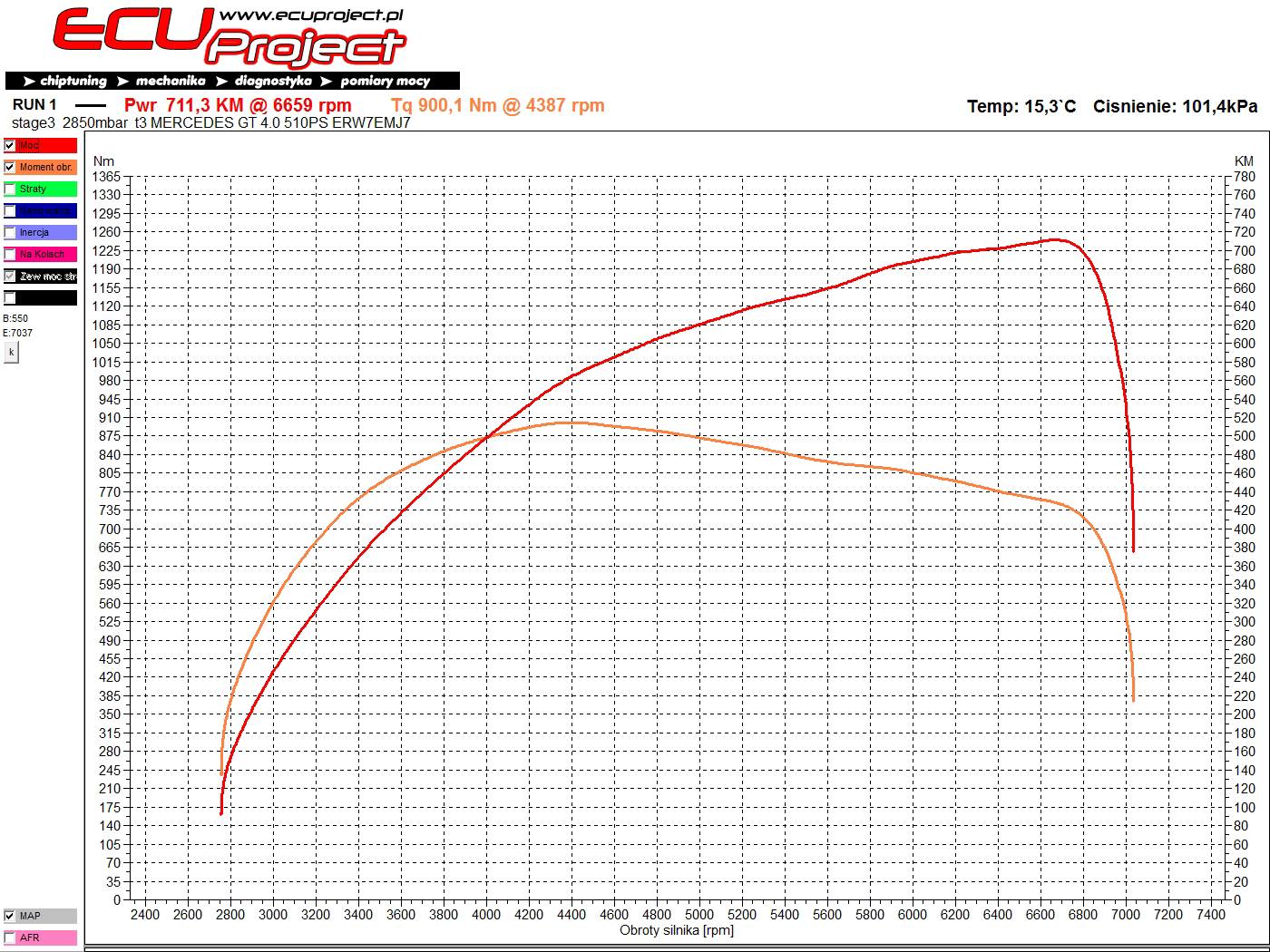Click the green Straty color label
The height and width of the screenshot is (952, 1270).
click(47, 189)
